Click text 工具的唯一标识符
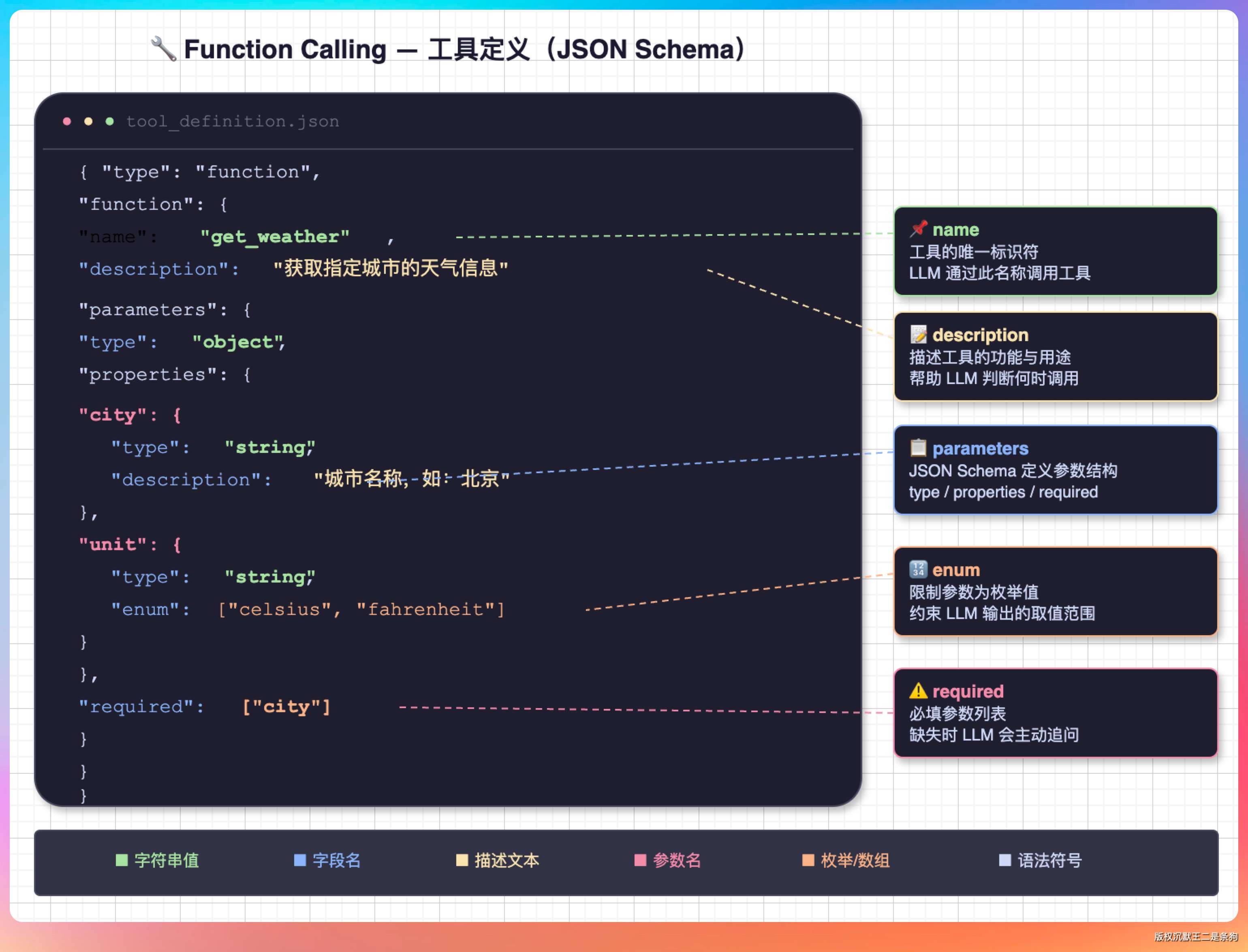The width and height of the screenshot is (1248, 952). point(974,252)
